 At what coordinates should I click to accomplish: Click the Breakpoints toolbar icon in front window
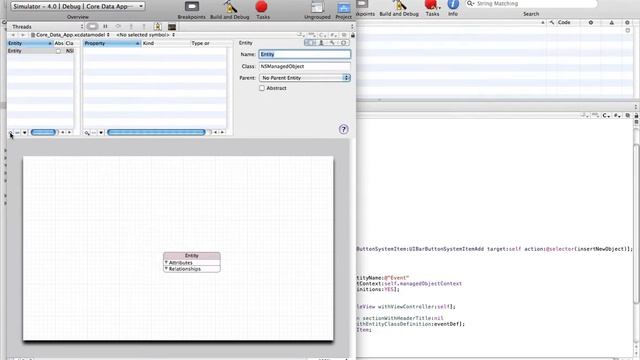[x=191, y=6]
